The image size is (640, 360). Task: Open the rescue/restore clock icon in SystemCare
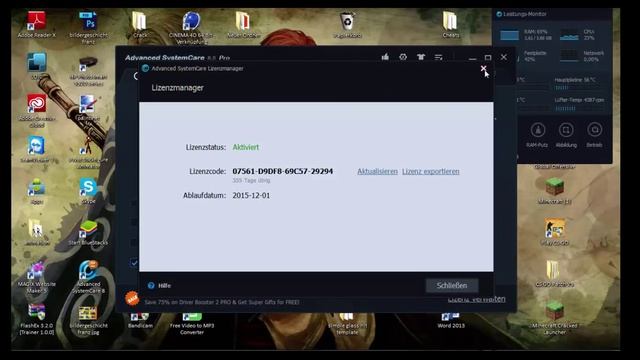click(403, 57)
